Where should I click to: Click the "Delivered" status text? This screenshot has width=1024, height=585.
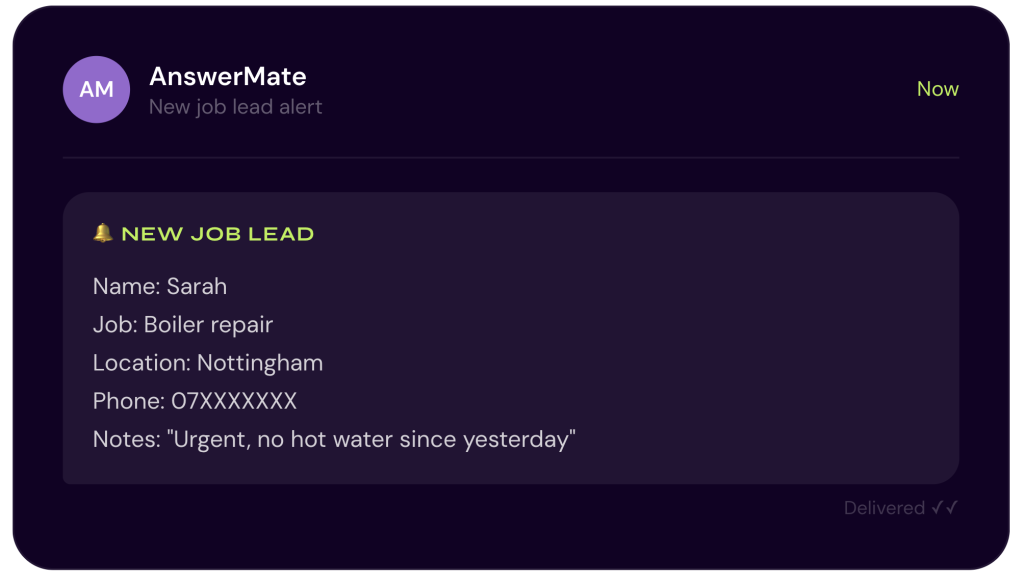[884, 508]
